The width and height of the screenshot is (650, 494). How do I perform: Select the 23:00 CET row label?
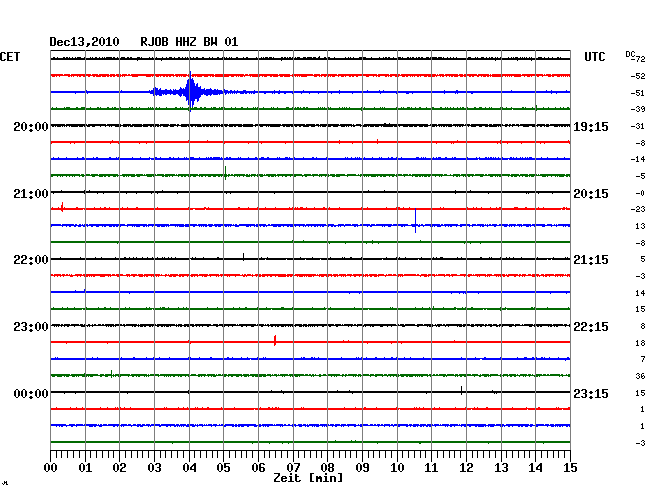tap(31, 327)
